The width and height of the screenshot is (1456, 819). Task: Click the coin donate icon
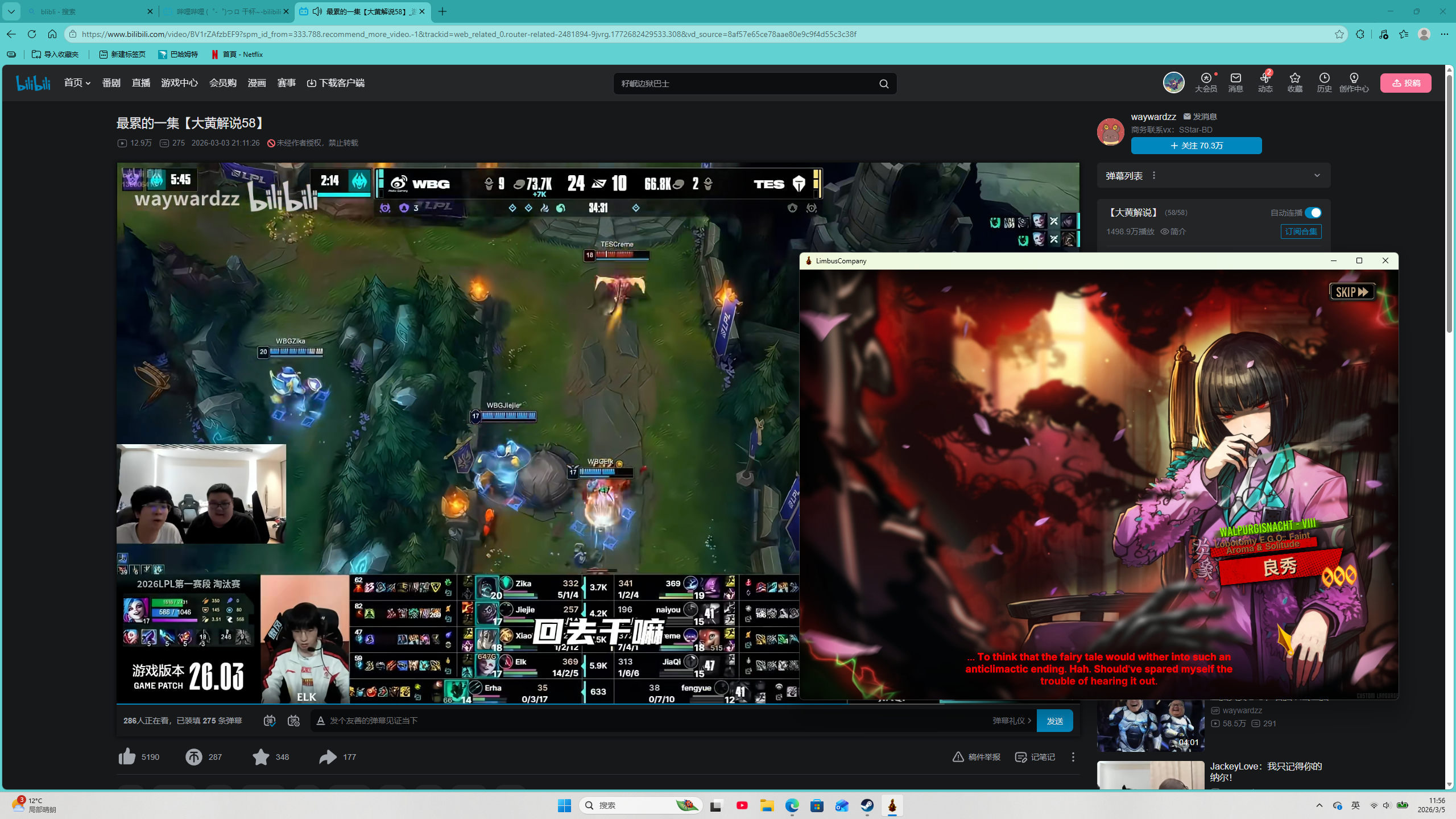(x=193, y=756)
